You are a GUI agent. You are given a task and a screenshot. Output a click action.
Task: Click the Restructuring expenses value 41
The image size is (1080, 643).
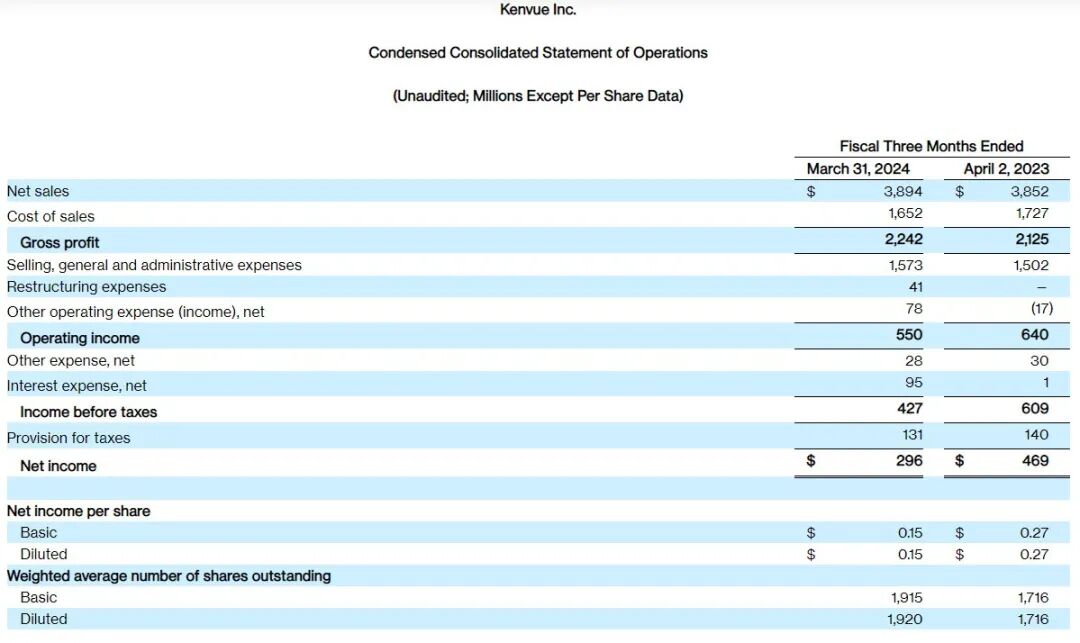point(915,286)
